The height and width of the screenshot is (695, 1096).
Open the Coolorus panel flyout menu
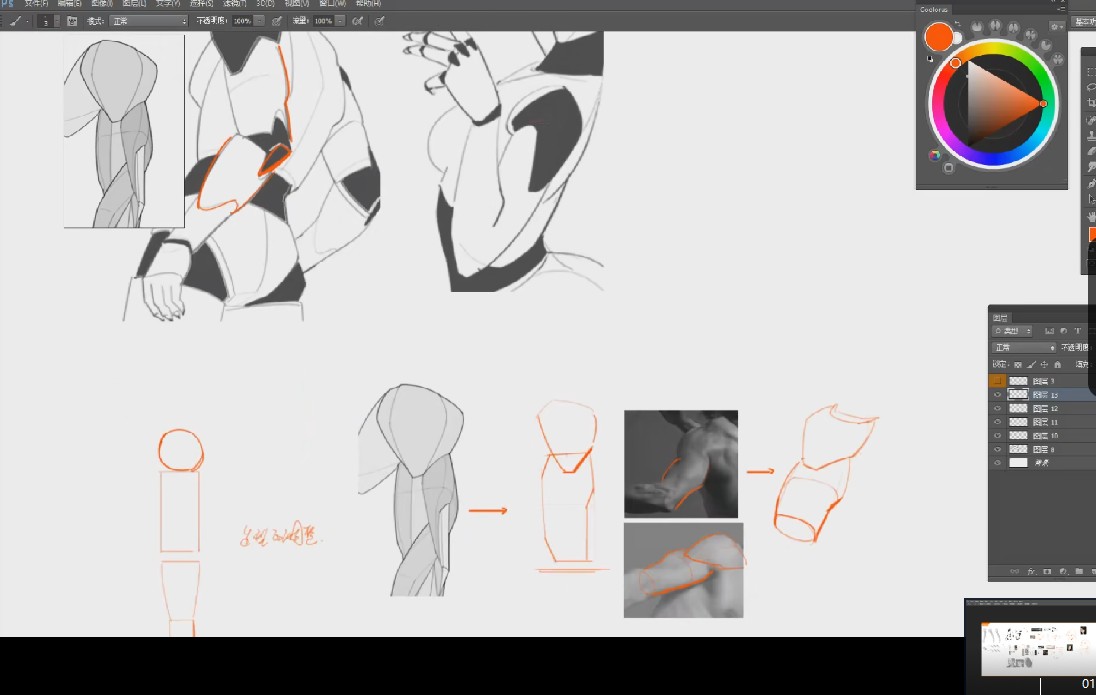pyautogui.click(x=1061, y=8)
